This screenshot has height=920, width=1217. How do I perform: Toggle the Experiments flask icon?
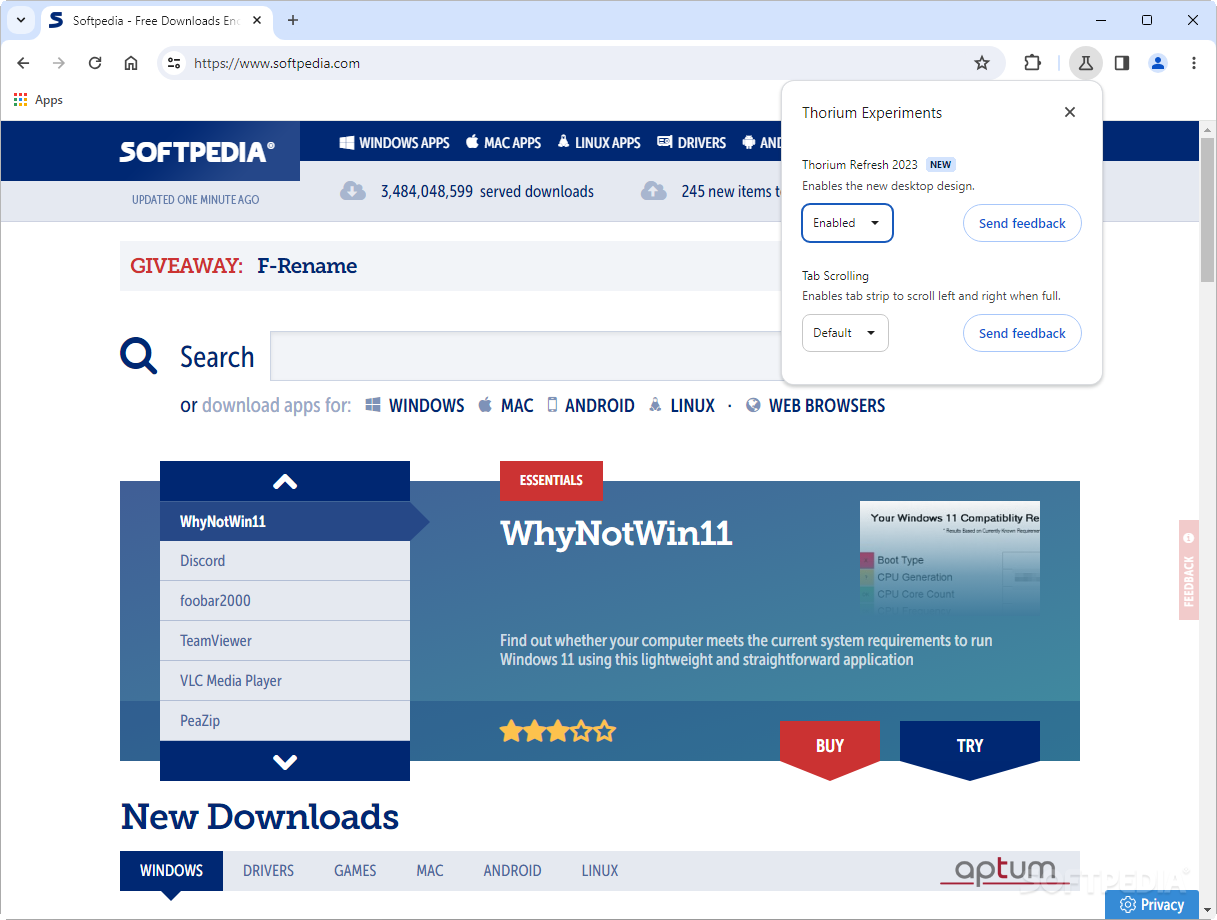tap(1085, 63)
